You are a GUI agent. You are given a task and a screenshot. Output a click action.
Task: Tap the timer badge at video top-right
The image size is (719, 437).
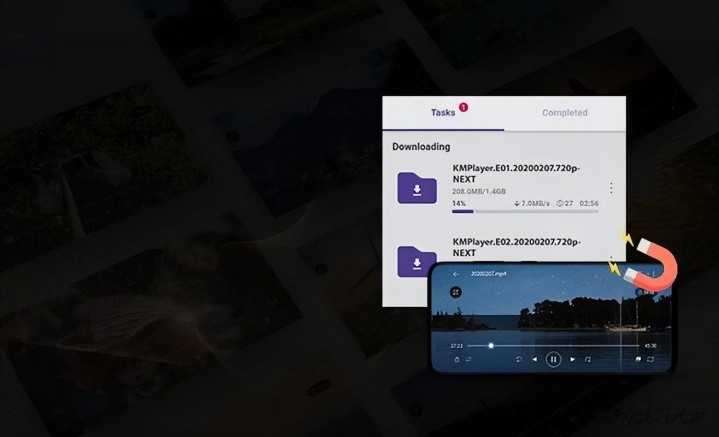point(646,292)
